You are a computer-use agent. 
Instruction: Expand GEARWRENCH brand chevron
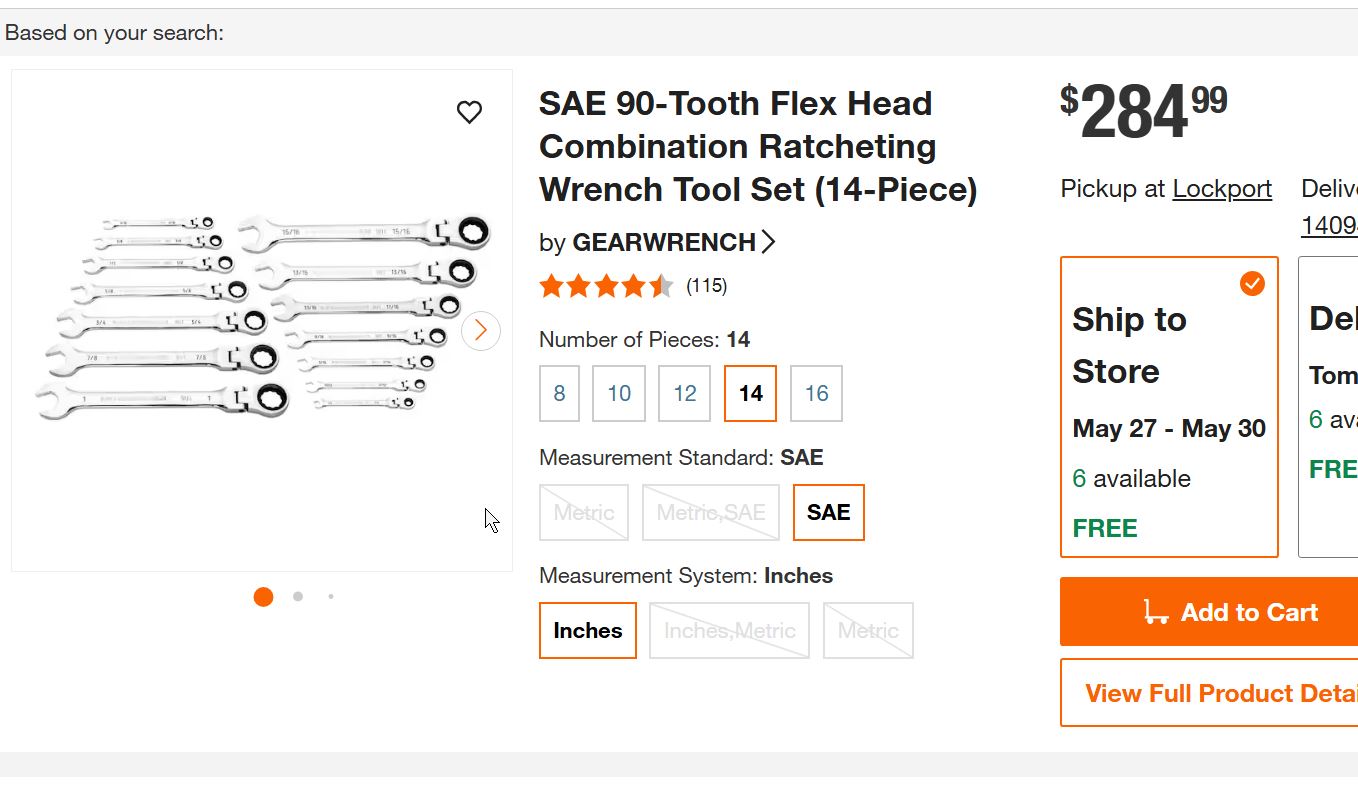coord(768,242)
